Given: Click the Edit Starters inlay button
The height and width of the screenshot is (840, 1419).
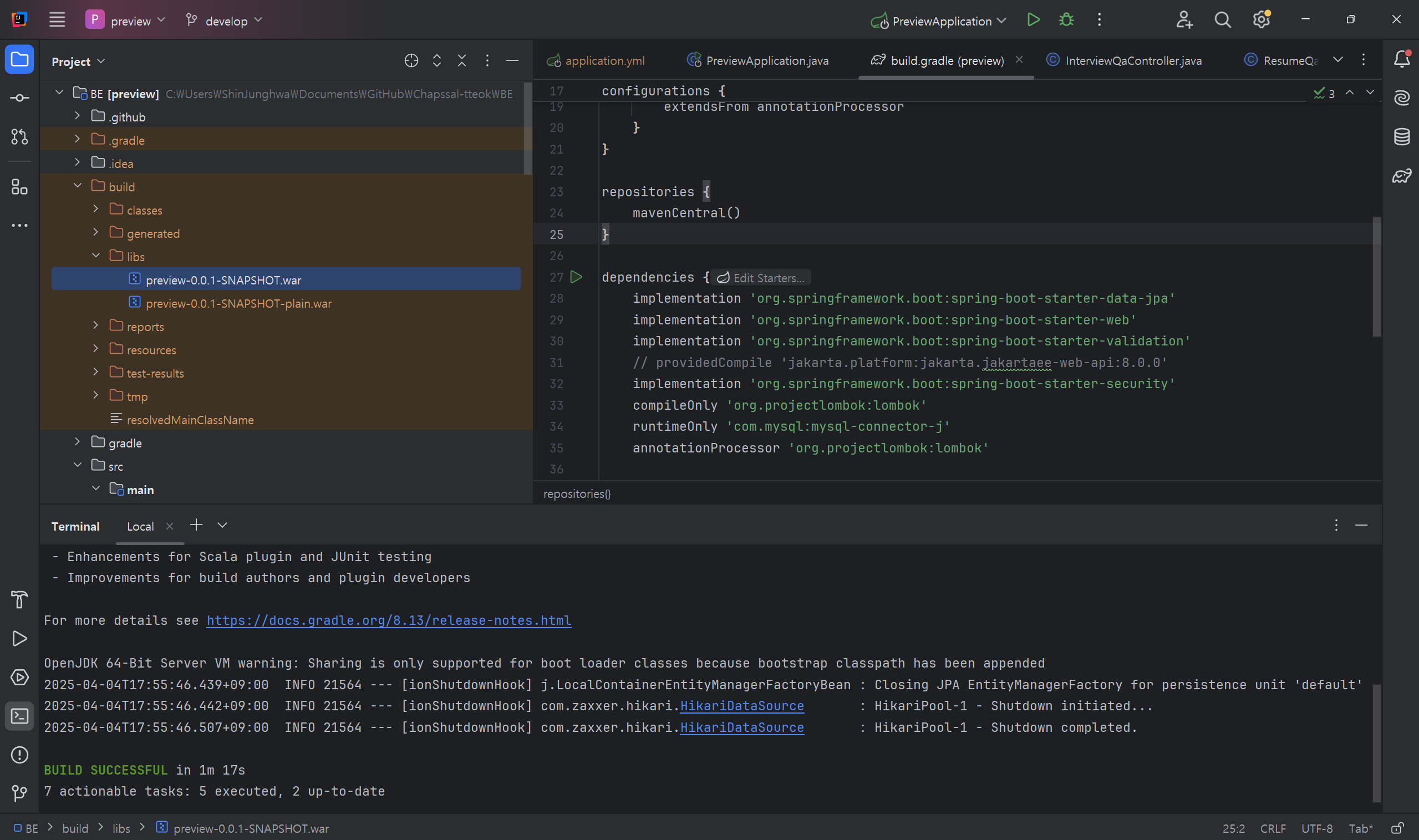Looking at the screenshot, I should (x=761, y=278).
